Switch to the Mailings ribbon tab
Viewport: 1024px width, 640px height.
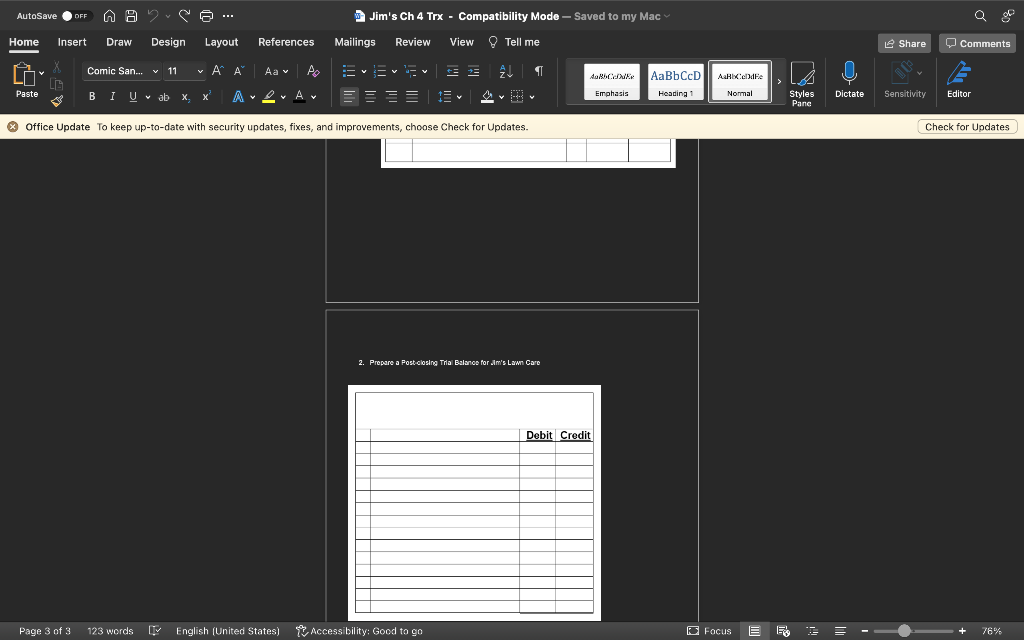tap(356, 42)
